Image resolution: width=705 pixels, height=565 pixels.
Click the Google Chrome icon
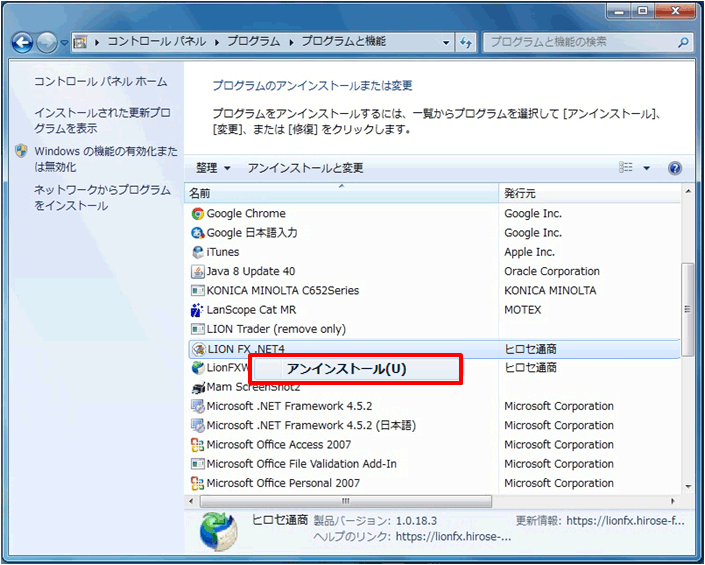197,214
